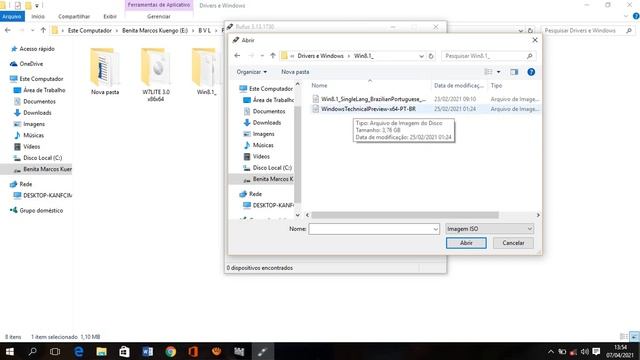The width and height of the screenshot is (640, 360).
Task: Toggle the preview pane in the Abrir dialog
Action: click(x=514, y=72)
